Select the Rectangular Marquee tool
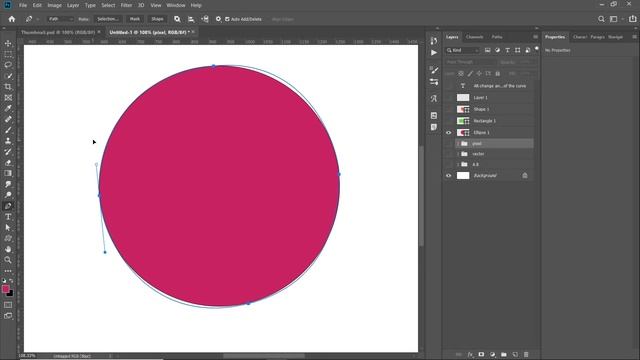Viewport: 640px width, 360px height. pos(8,54)
